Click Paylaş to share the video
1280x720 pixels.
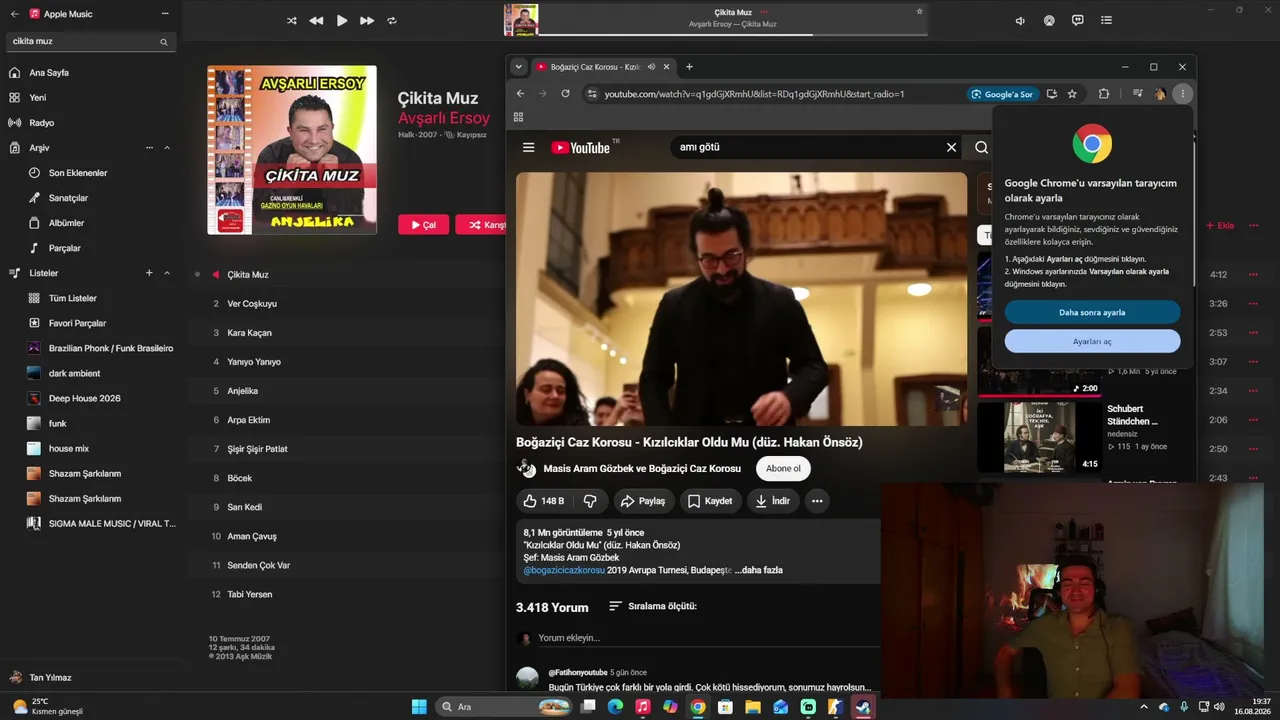click(642, 501)
